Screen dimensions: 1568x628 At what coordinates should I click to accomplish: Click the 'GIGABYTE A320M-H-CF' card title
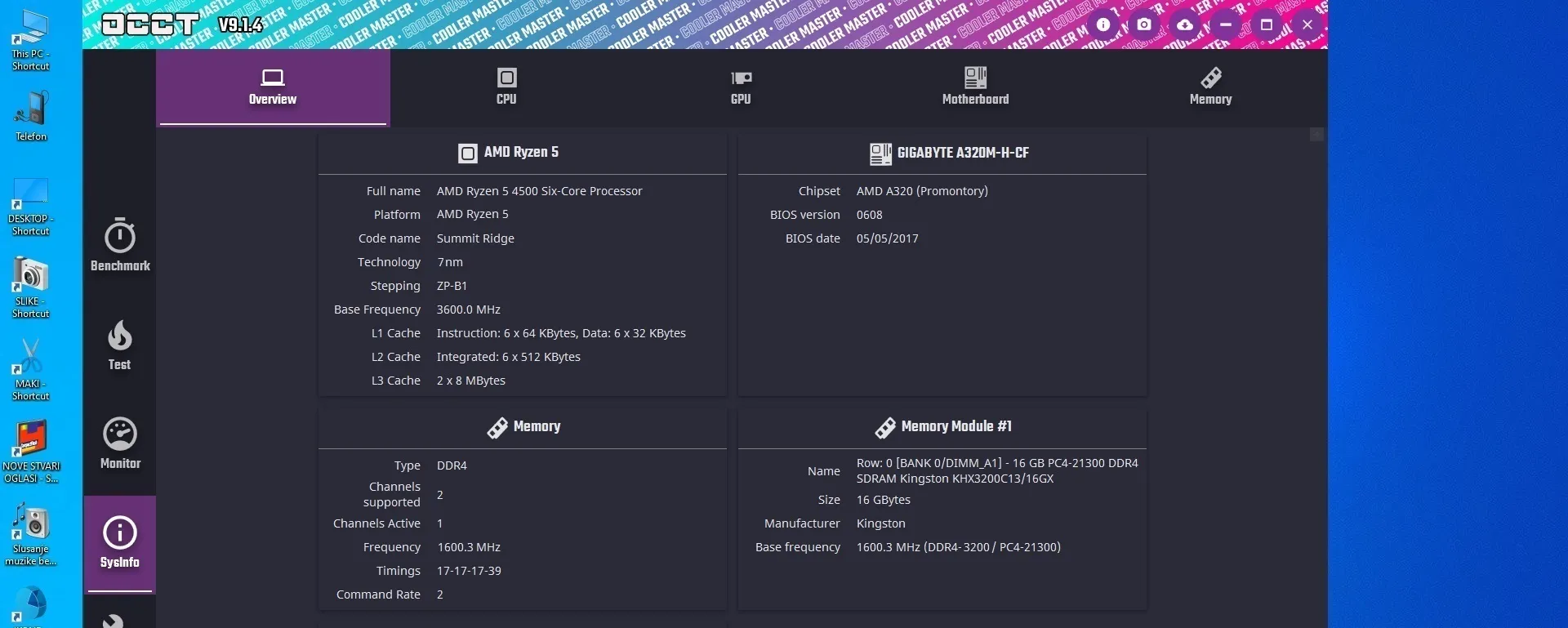click(963, 153)
